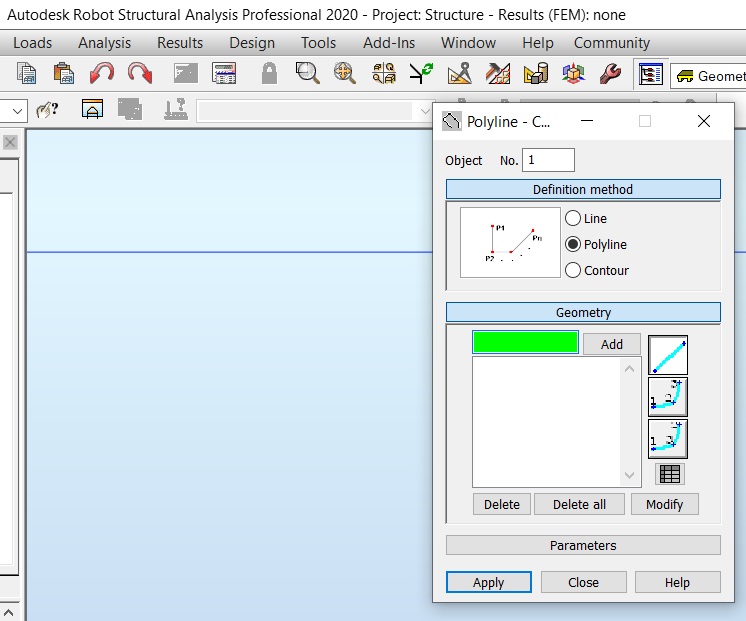The image size is (746, 621).
Task: Open the solid shapes objects icon
Action: click(536, 74)
